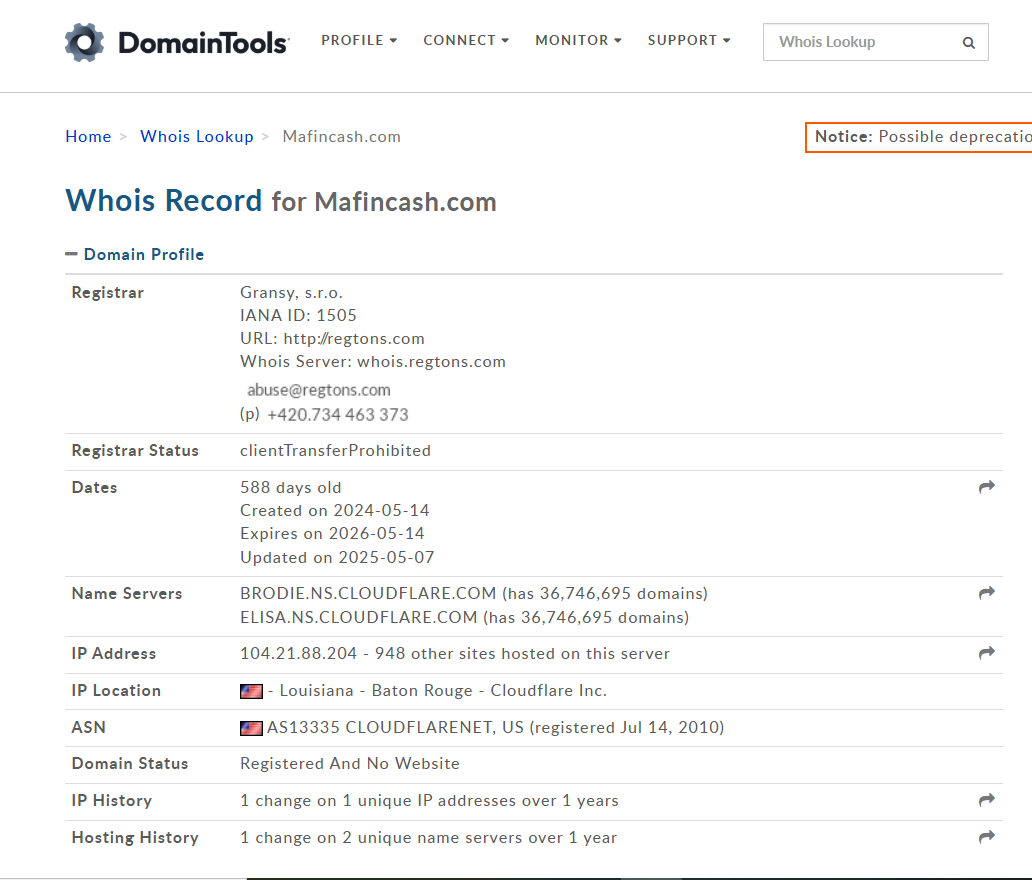Click the Mafincash.com breadcrumb text
The width and height of the screenshot is (1032, 880).
point(342,136)
